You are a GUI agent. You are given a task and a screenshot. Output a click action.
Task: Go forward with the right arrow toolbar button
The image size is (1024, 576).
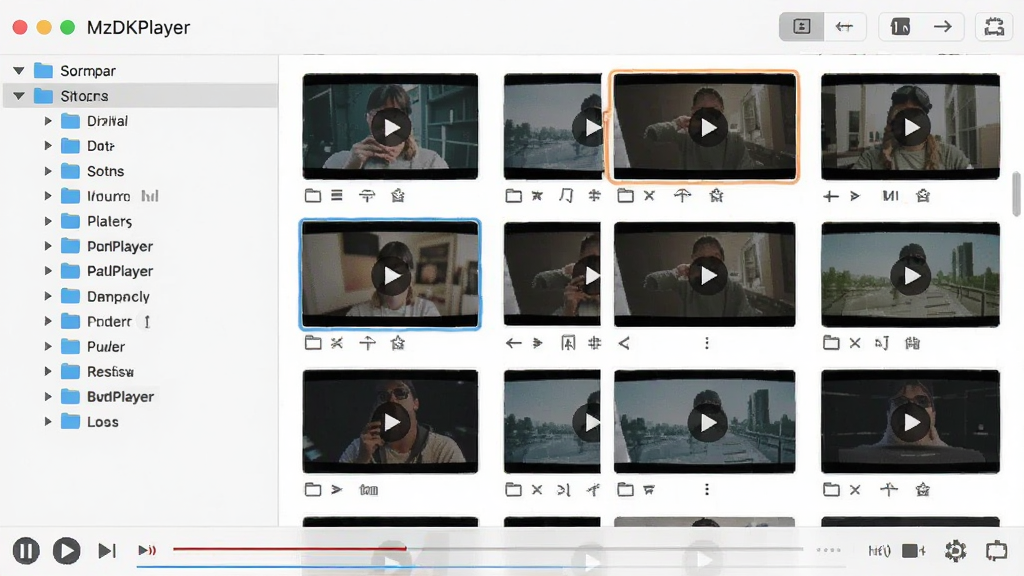click(942, 27)
